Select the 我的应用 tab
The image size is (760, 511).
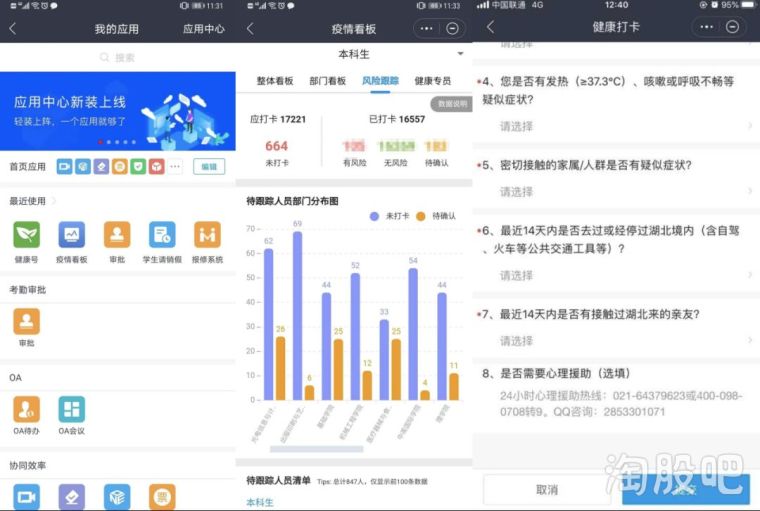coord(116,29)
